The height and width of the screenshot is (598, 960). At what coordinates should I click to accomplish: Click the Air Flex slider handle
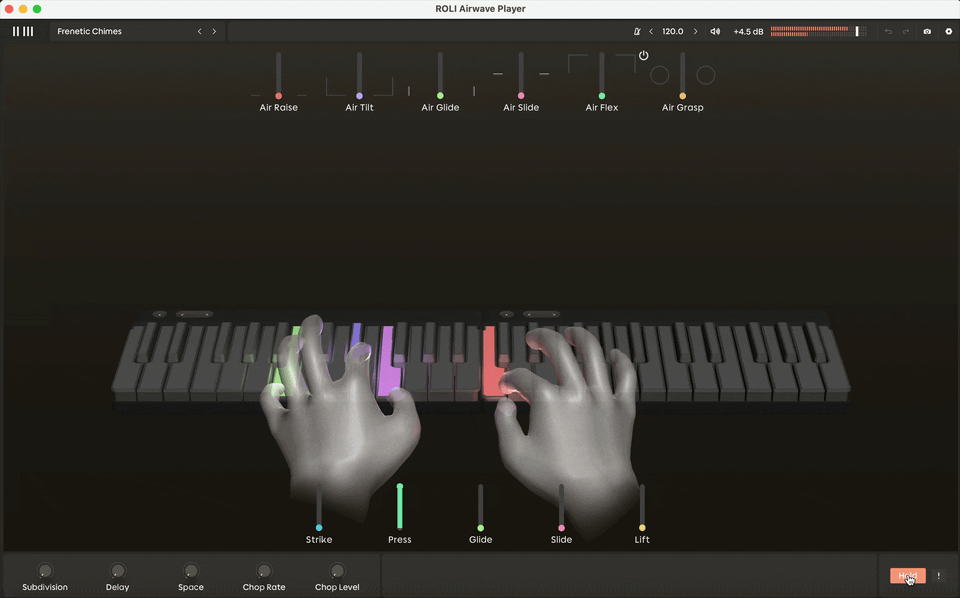click(602, 96)
